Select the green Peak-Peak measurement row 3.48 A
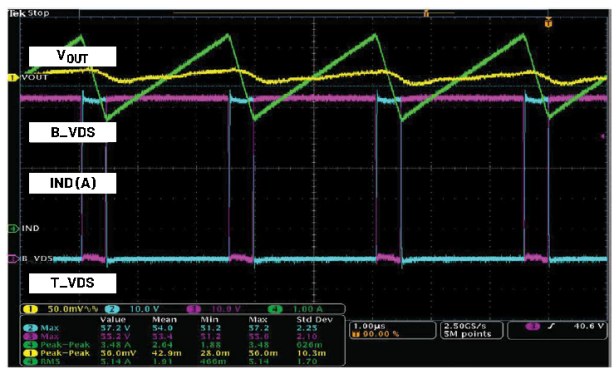The image size is (614, 369). pos(182,345)
